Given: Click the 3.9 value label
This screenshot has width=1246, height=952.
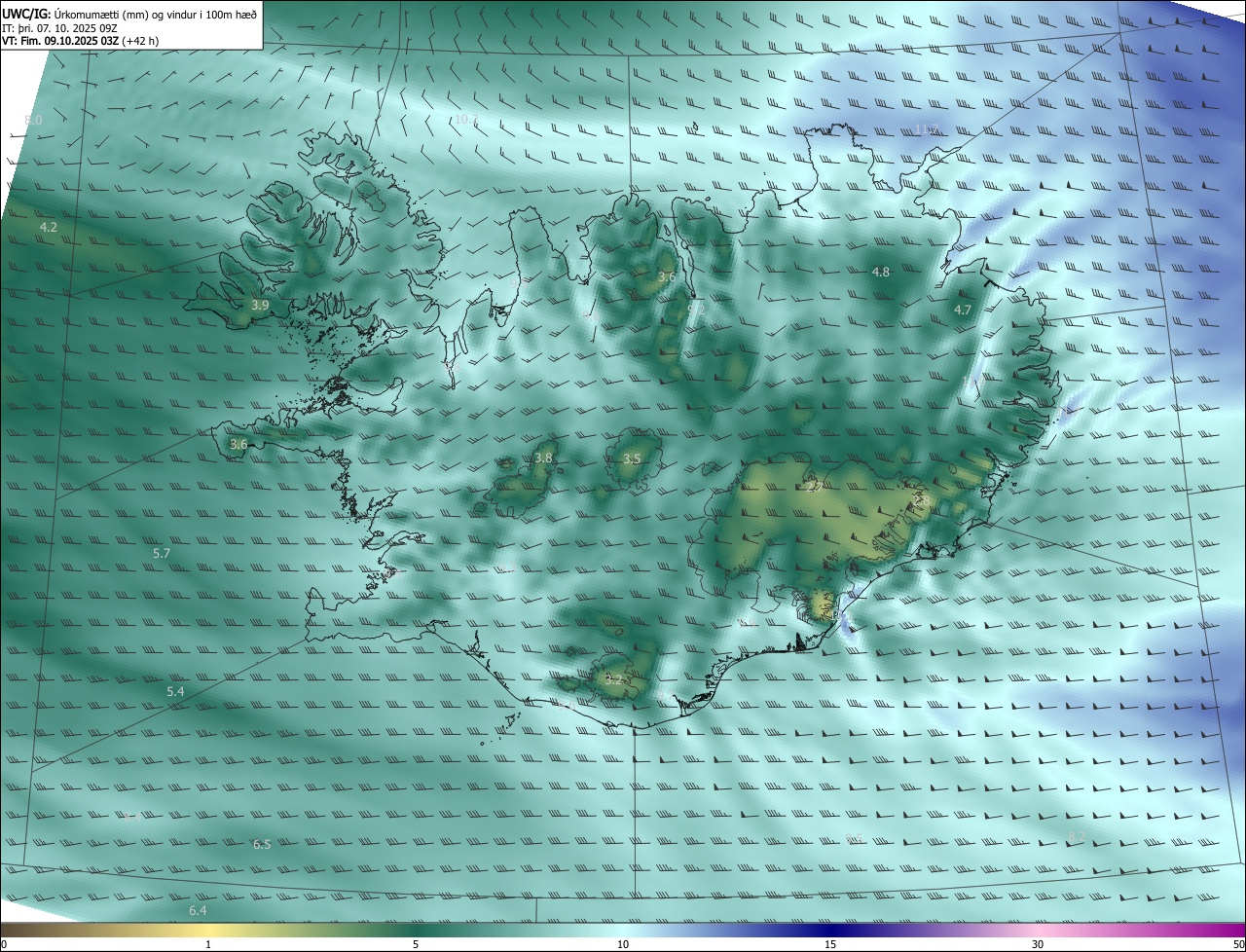Looking at the screenshot, I should click(260, 305).
